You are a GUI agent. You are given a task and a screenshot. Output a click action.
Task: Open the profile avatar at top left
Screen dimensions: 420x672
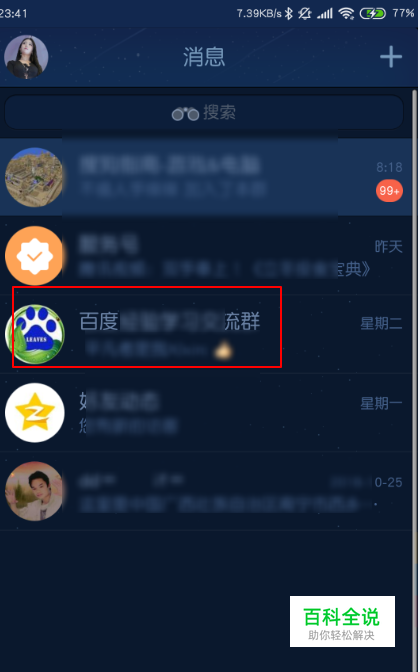click(x=26, y=57)
